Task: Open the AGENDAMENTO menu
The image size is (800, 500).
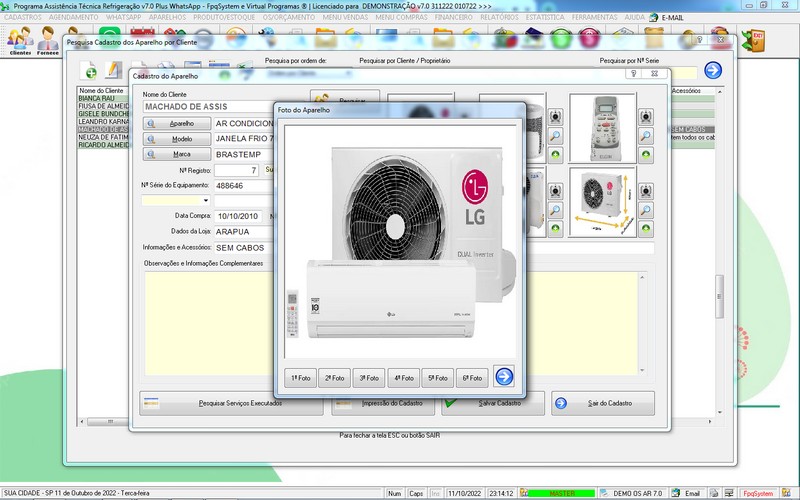Action: click(x=74, y=17)
